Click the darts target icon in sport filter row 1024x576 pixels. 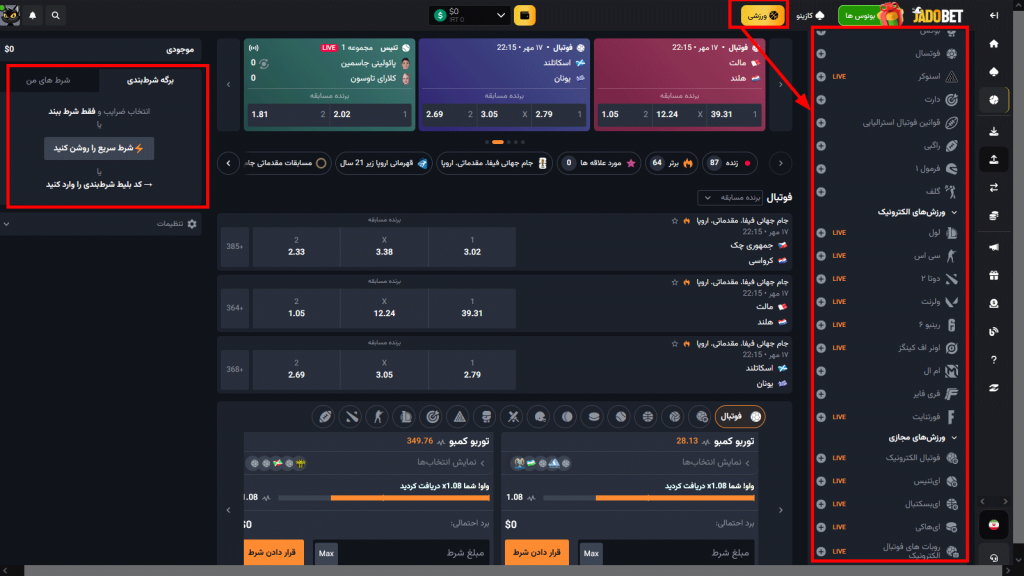432,416
